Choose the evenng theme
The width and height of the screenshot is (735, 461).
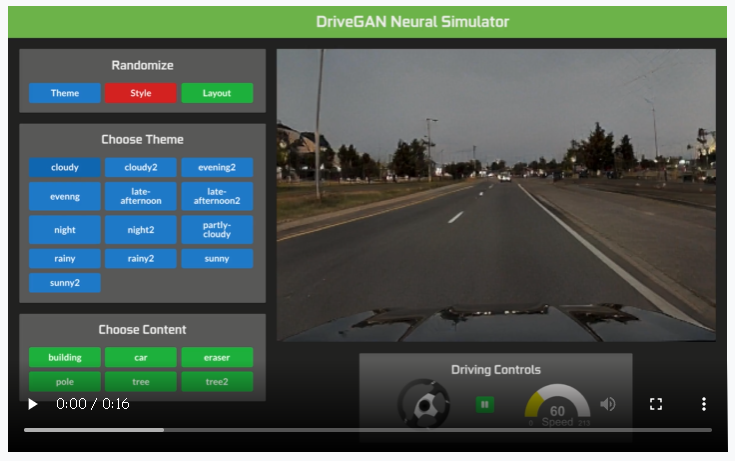pyautogui.click(x=65, y=196)
